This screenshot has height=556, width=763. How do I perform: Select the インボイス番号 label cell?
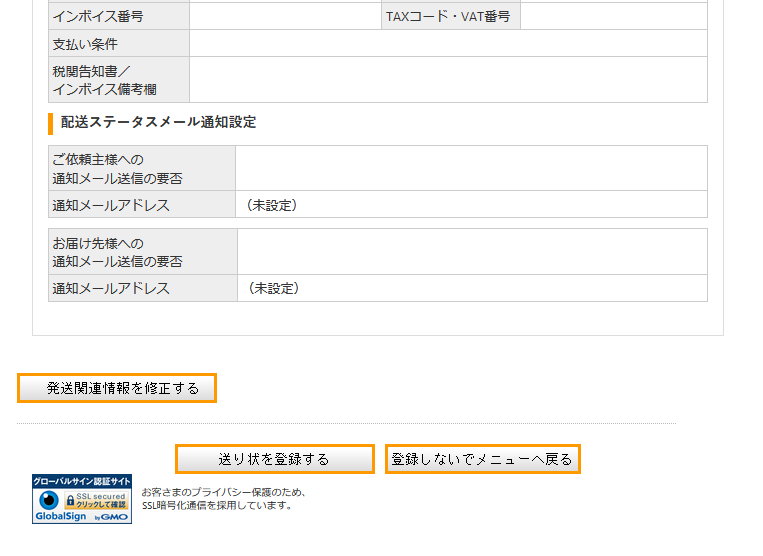[119, 17]
